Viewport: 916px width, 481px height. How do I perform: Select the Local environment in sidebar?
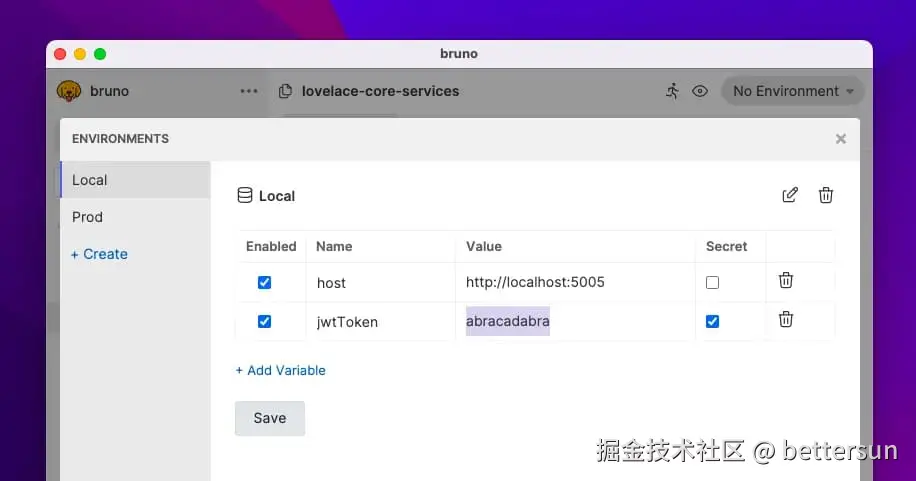[135, 180]
